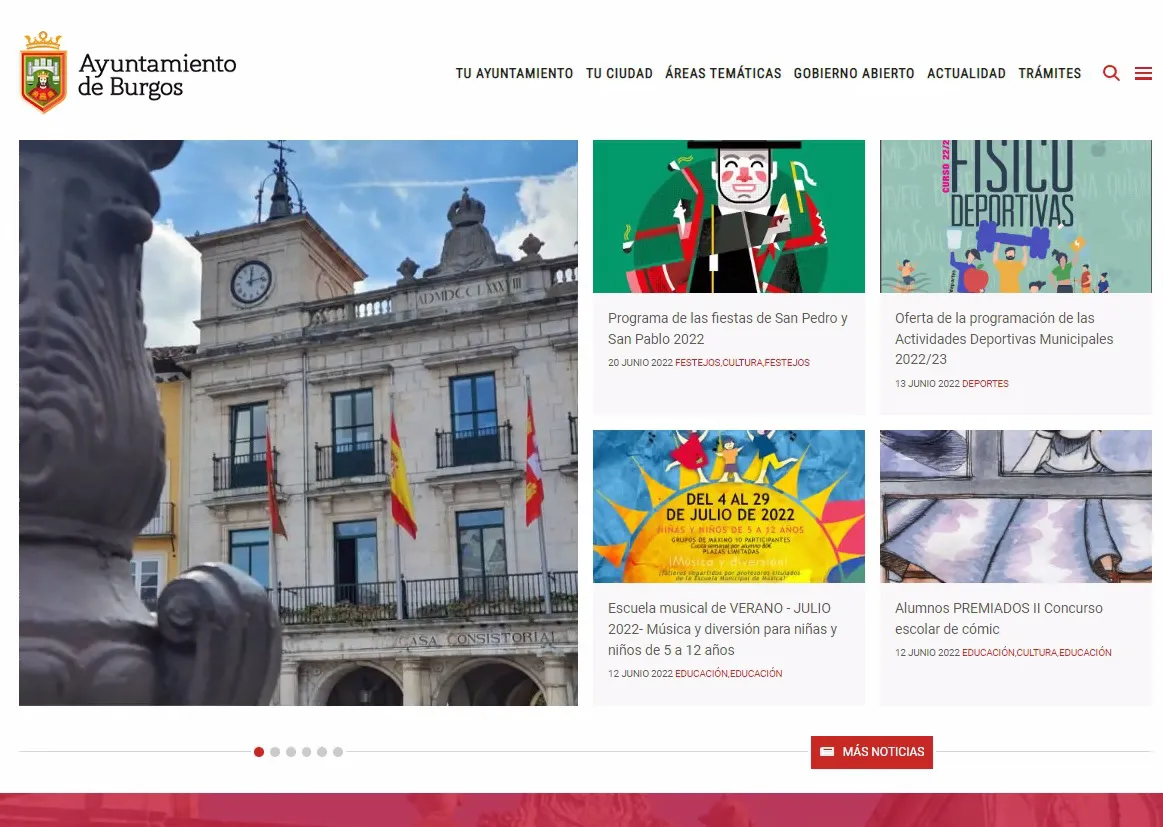Open Actividades Deportivas Municipales 2022/23 article

[x=1004, y=338]
